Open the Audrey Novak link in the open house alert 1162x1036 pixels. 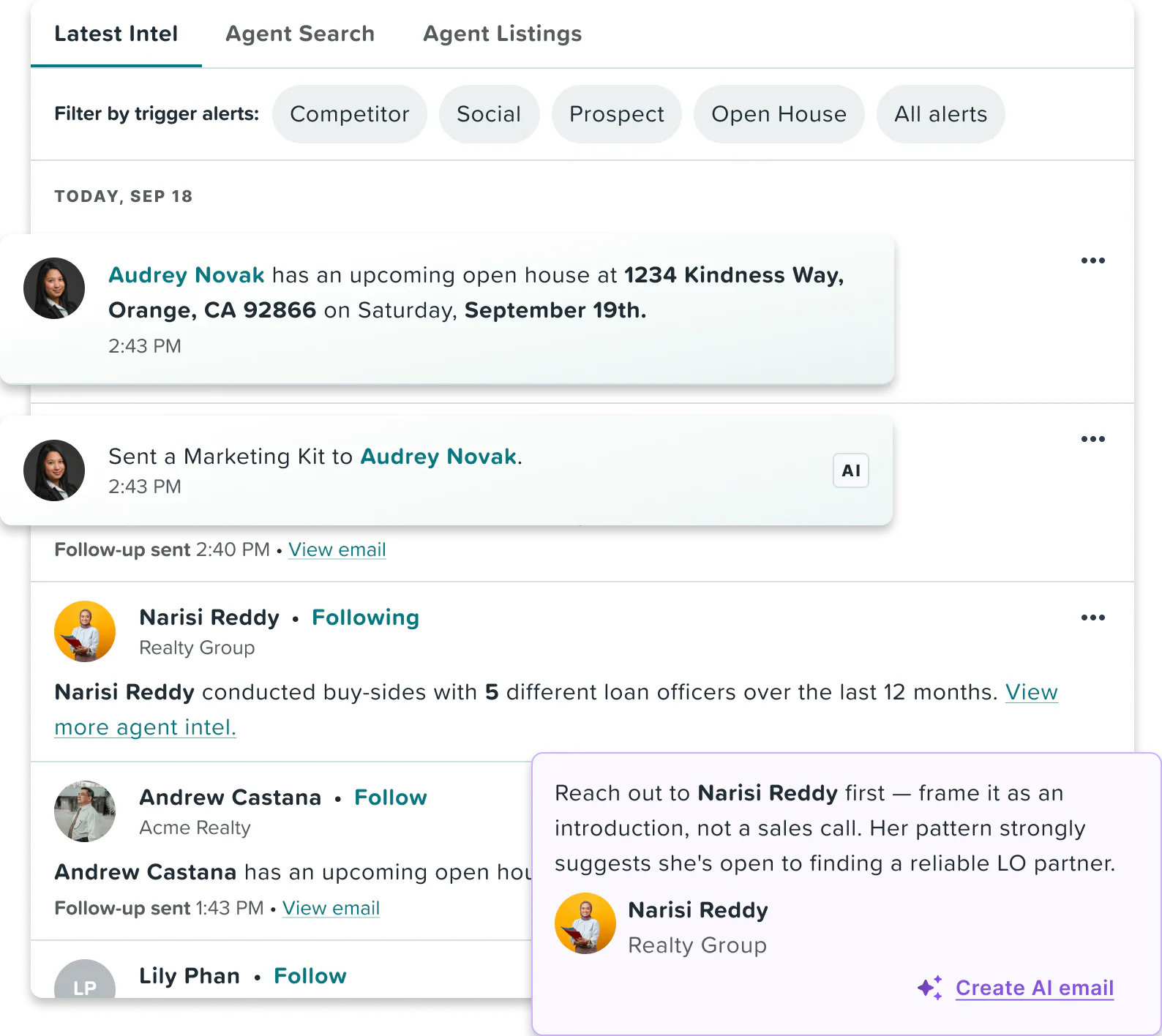click(x=187, y=275)
